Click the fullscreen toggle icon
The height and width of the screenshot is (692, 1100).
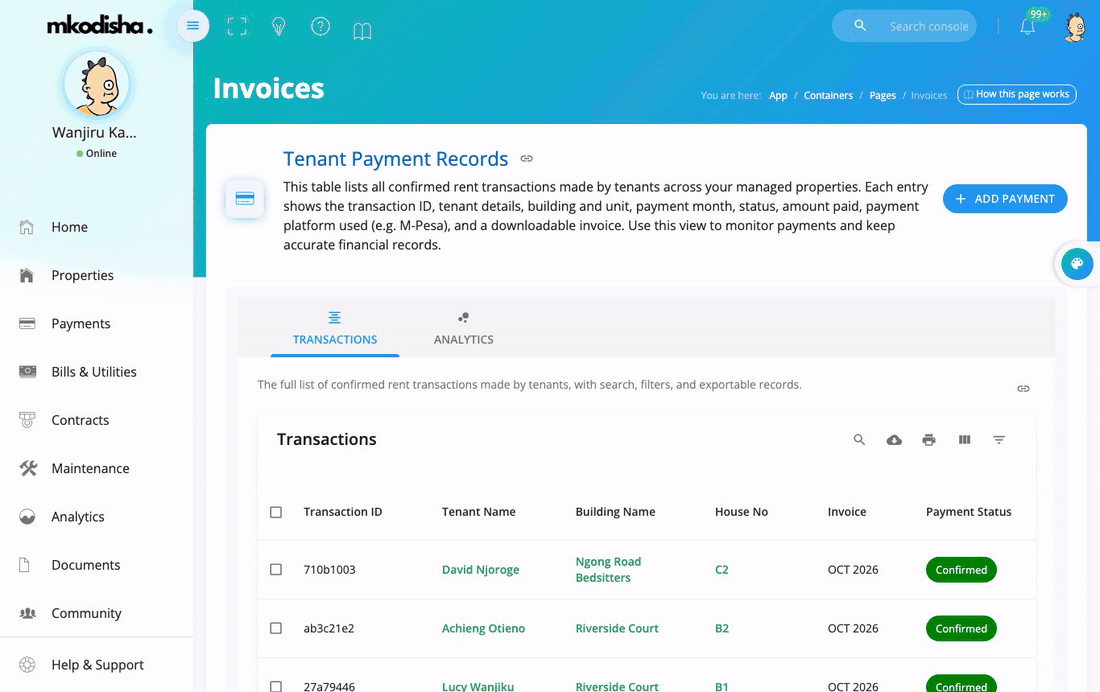237,27
